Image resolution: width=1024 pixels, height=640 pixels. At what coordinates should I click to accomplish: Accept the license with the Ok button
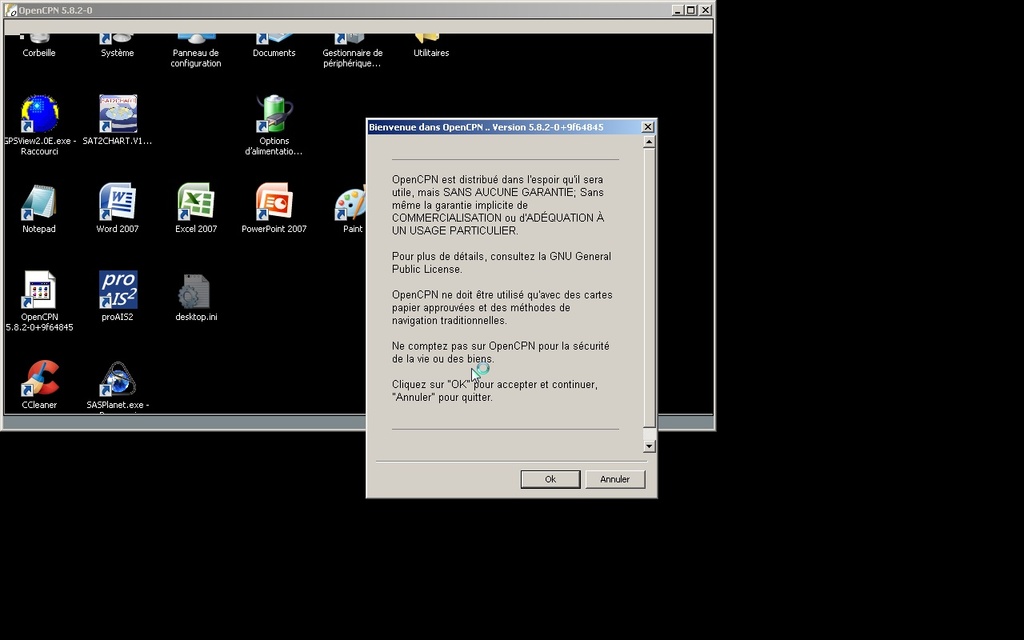point(551,479)
